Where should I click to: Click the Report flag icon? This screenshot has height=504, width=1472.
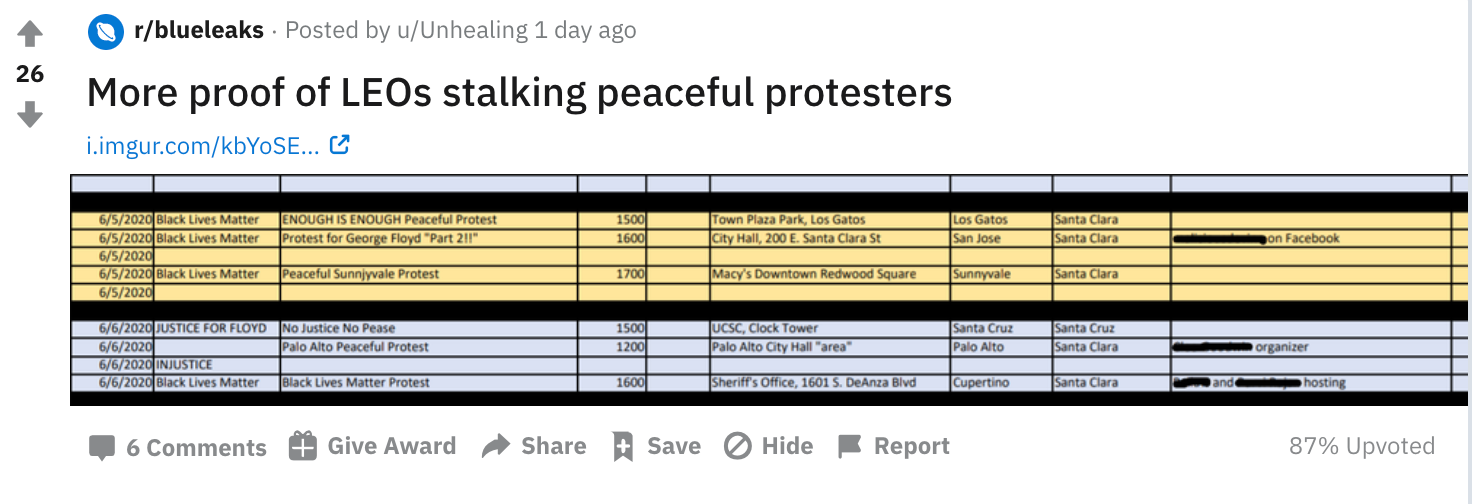[x=849, y=446]
